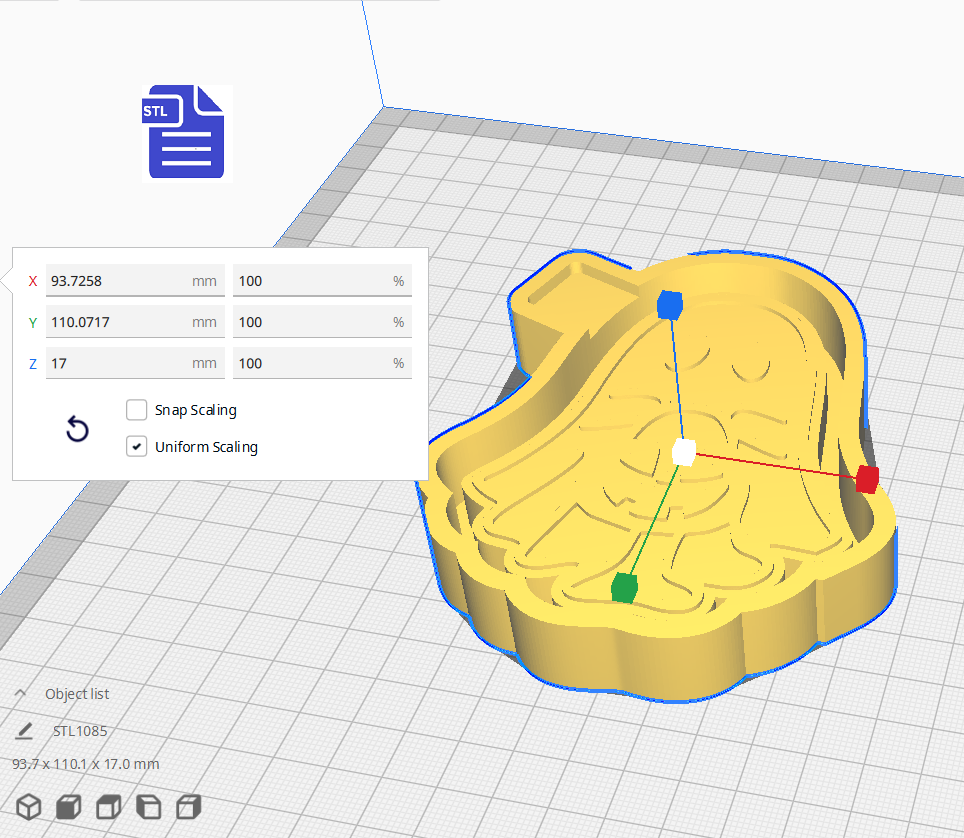Select the right view cube icon

click(188, 807)
